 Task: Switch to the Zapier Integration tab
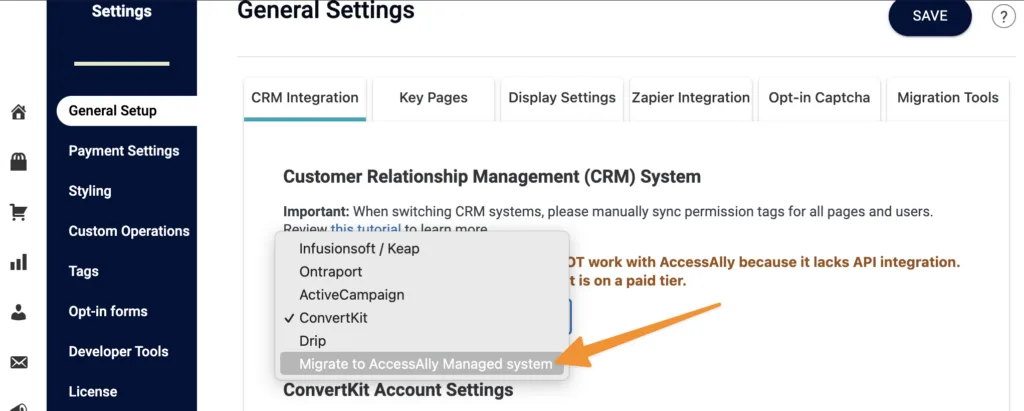pyautogui.click(x=691, y=99)
